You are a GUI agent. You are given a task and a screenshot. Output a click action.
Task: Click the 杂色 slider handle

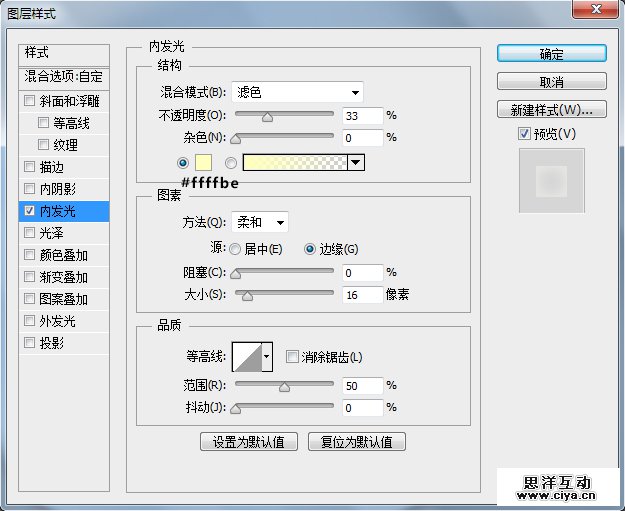click(x=236, y=139)
